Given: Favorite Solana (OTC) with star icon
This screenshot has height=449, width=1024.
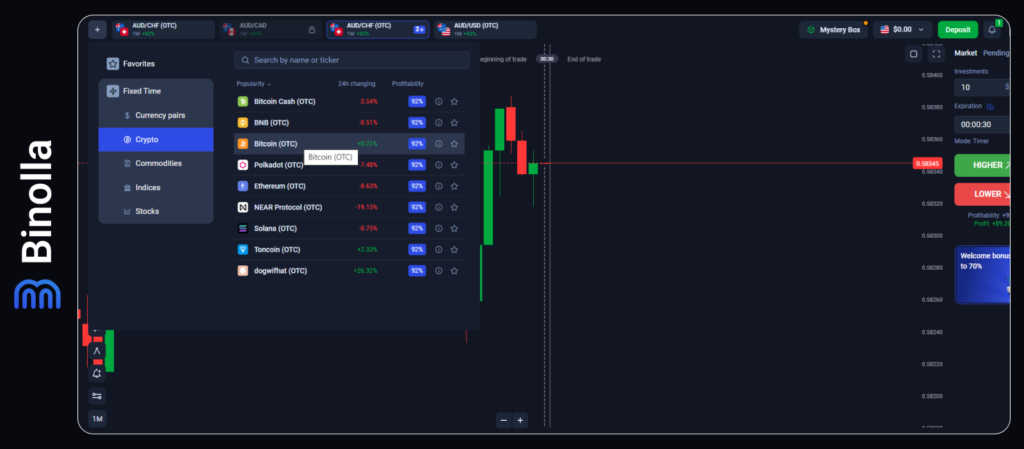Looking at the screenshot, I should (x=455, y=228).
